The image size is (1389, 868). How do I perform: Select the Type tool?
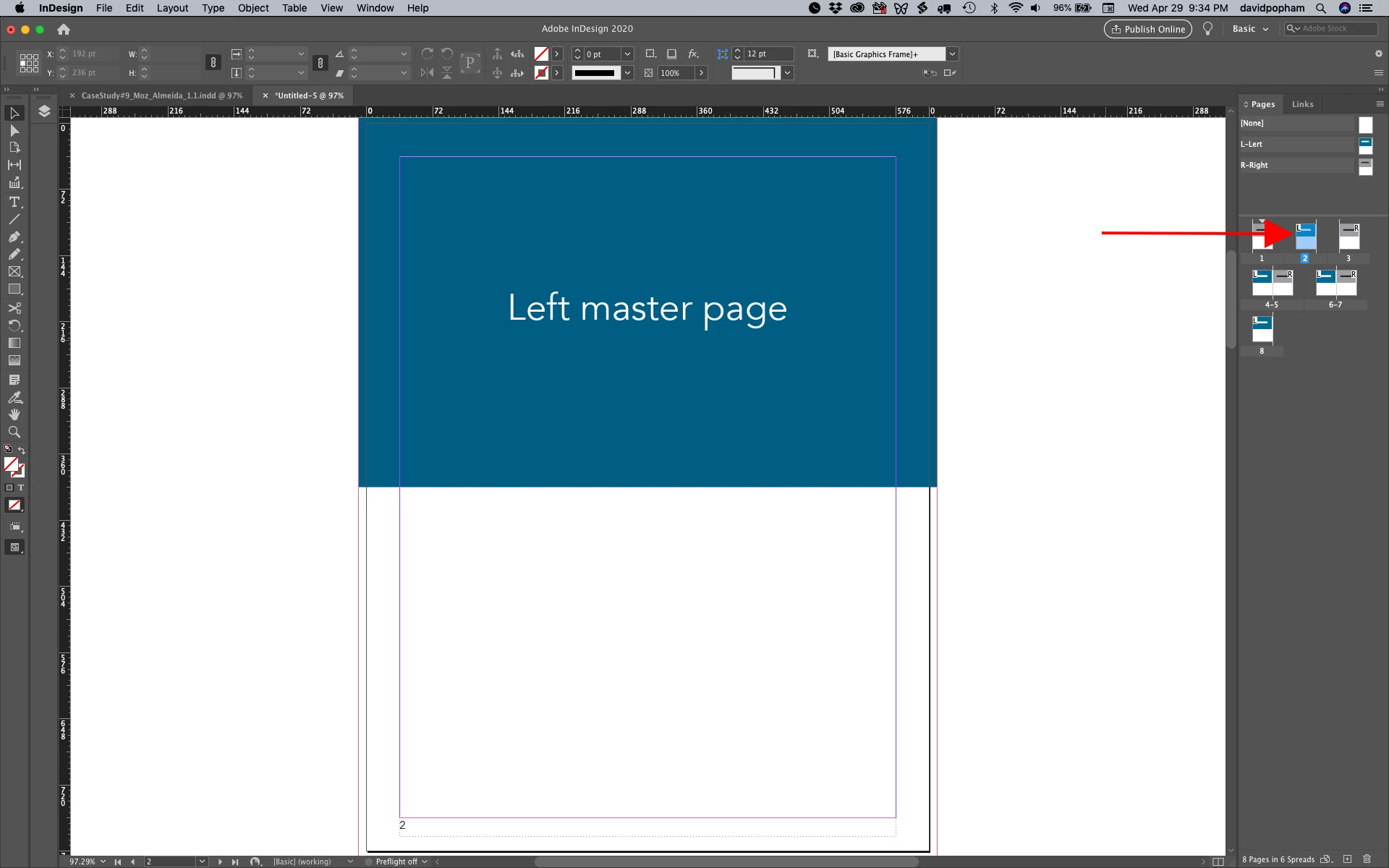pos(14,202)
